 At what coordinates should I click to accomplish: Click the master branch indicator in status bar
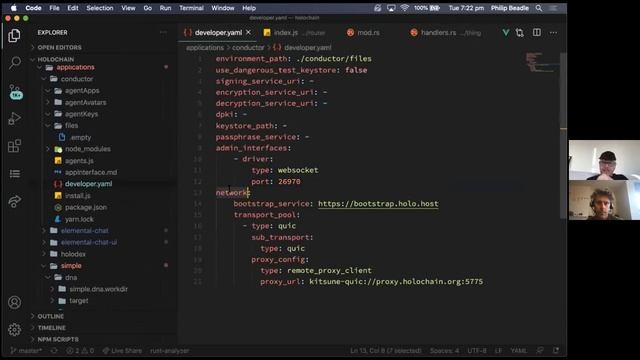[x=26, y=351]
